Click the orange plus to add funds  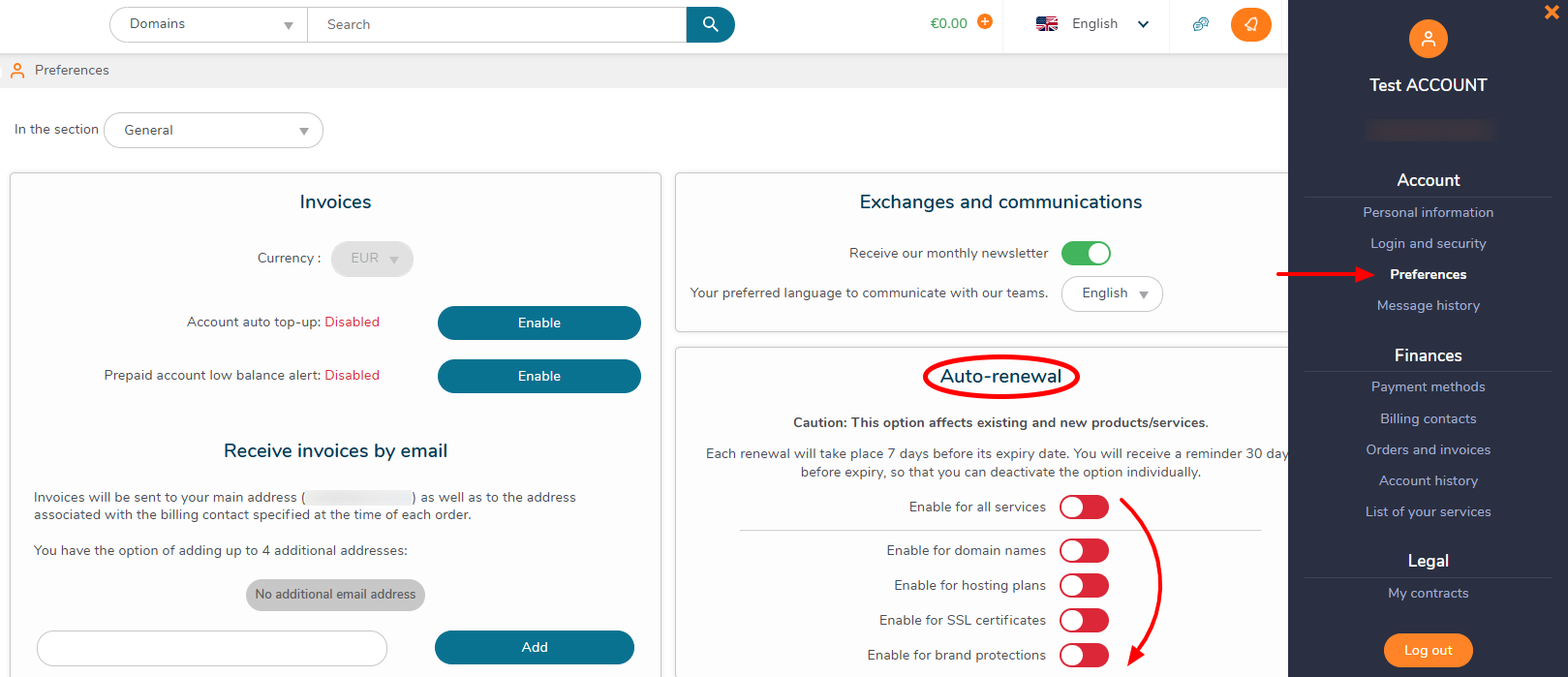tap(985, 22)
